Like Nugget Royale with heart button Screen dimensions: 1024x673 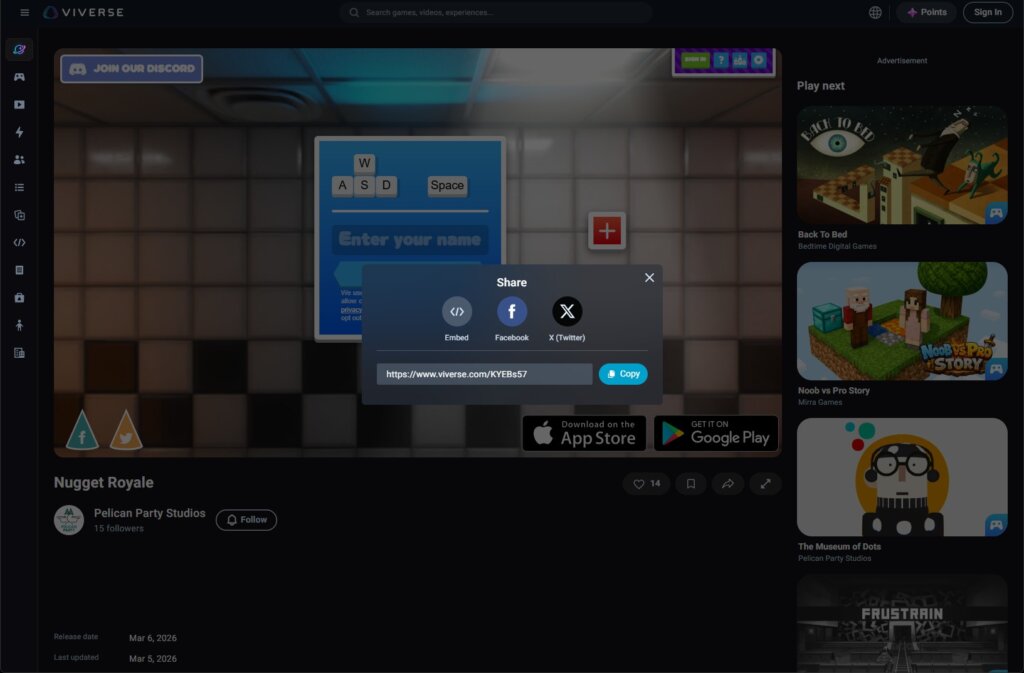[x=647, y=484]
